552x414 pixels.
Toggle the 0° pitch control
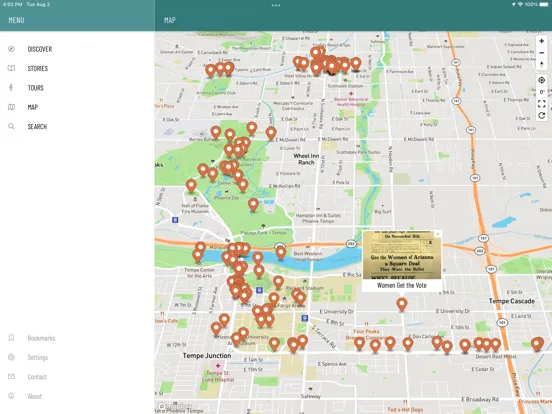click(541, 92)
